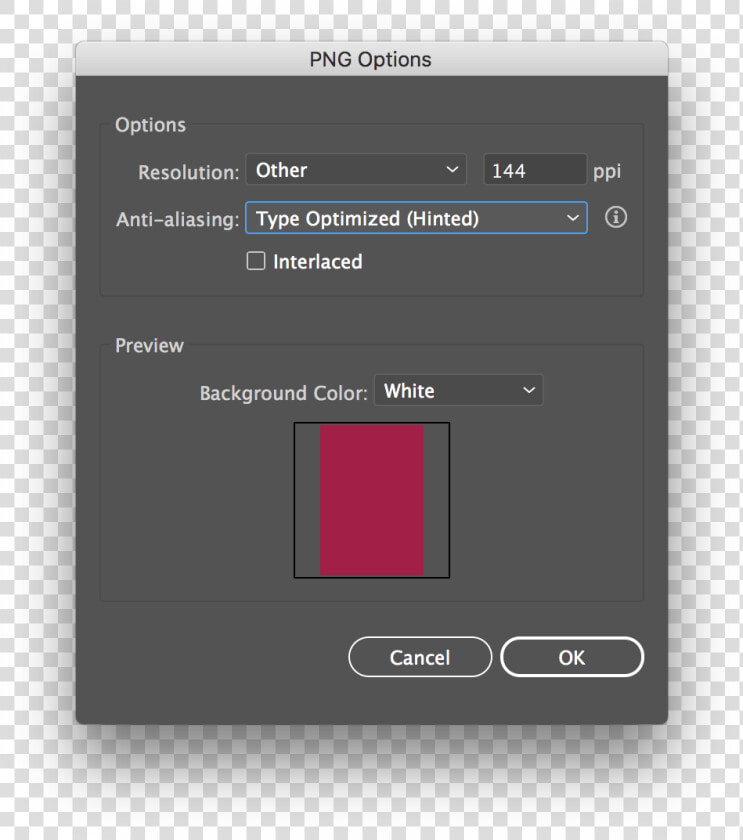Click the ppi unit label
The width and height of the screenshot is (743, 840).
point(607,172)
